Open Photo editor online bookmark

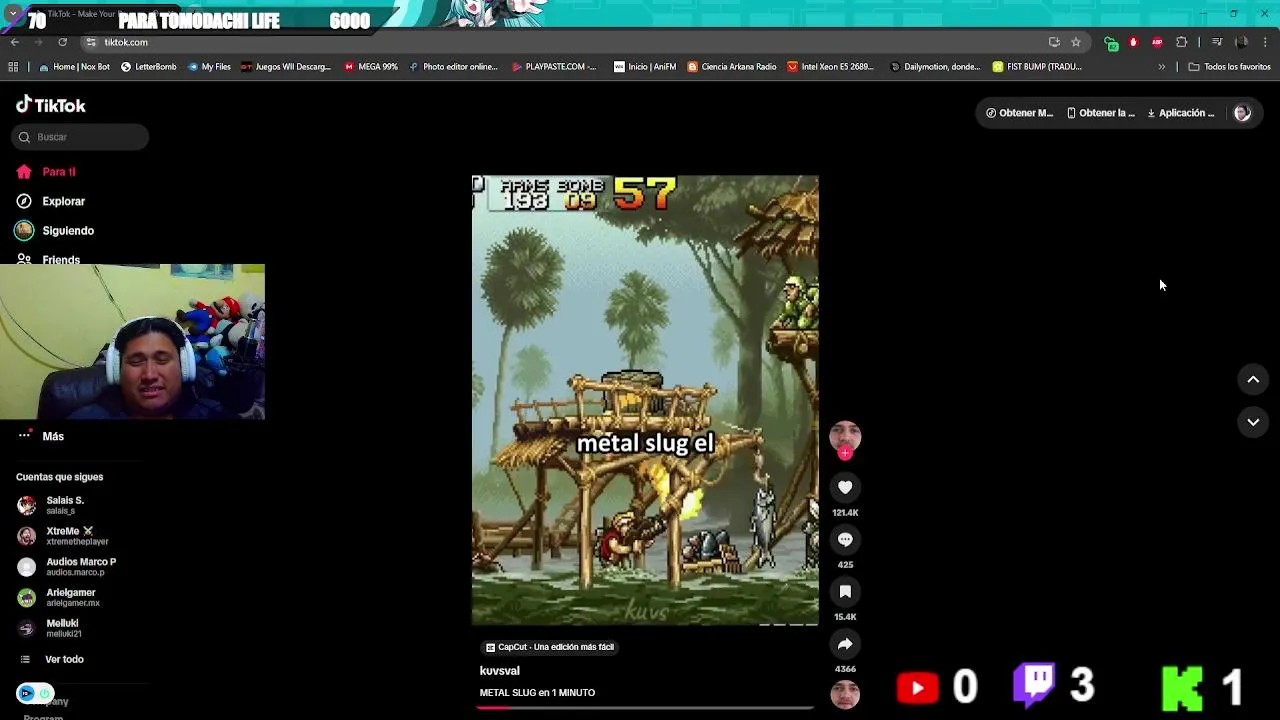[453, 67]
